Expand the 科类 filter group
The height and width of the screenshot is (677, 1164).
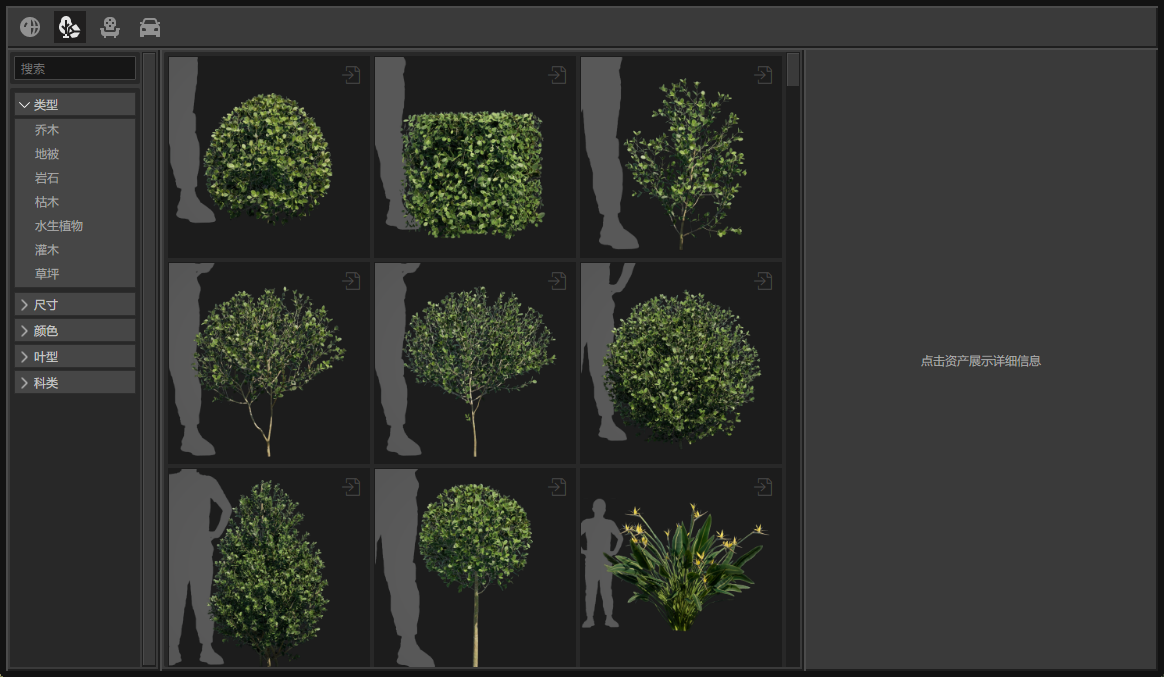pyautogui.click(x=74, y=382)
